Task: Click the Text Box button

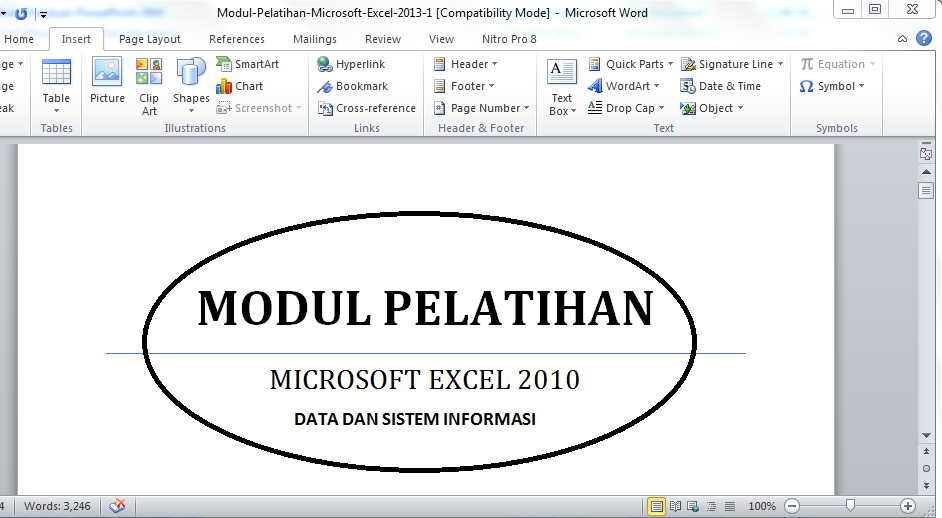Action: pos(562,86)
